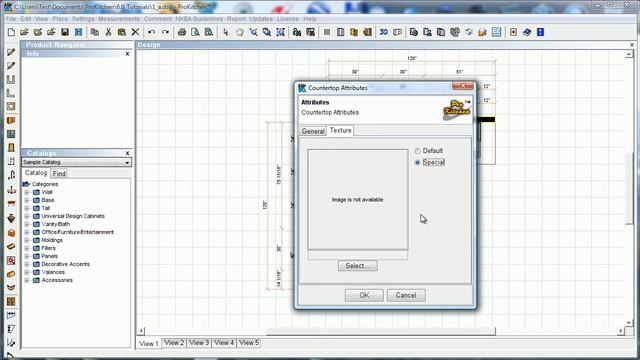Open the NKBA Guidelines menu
The width and height of the screenshot is (640, 360).
[199, 19]
